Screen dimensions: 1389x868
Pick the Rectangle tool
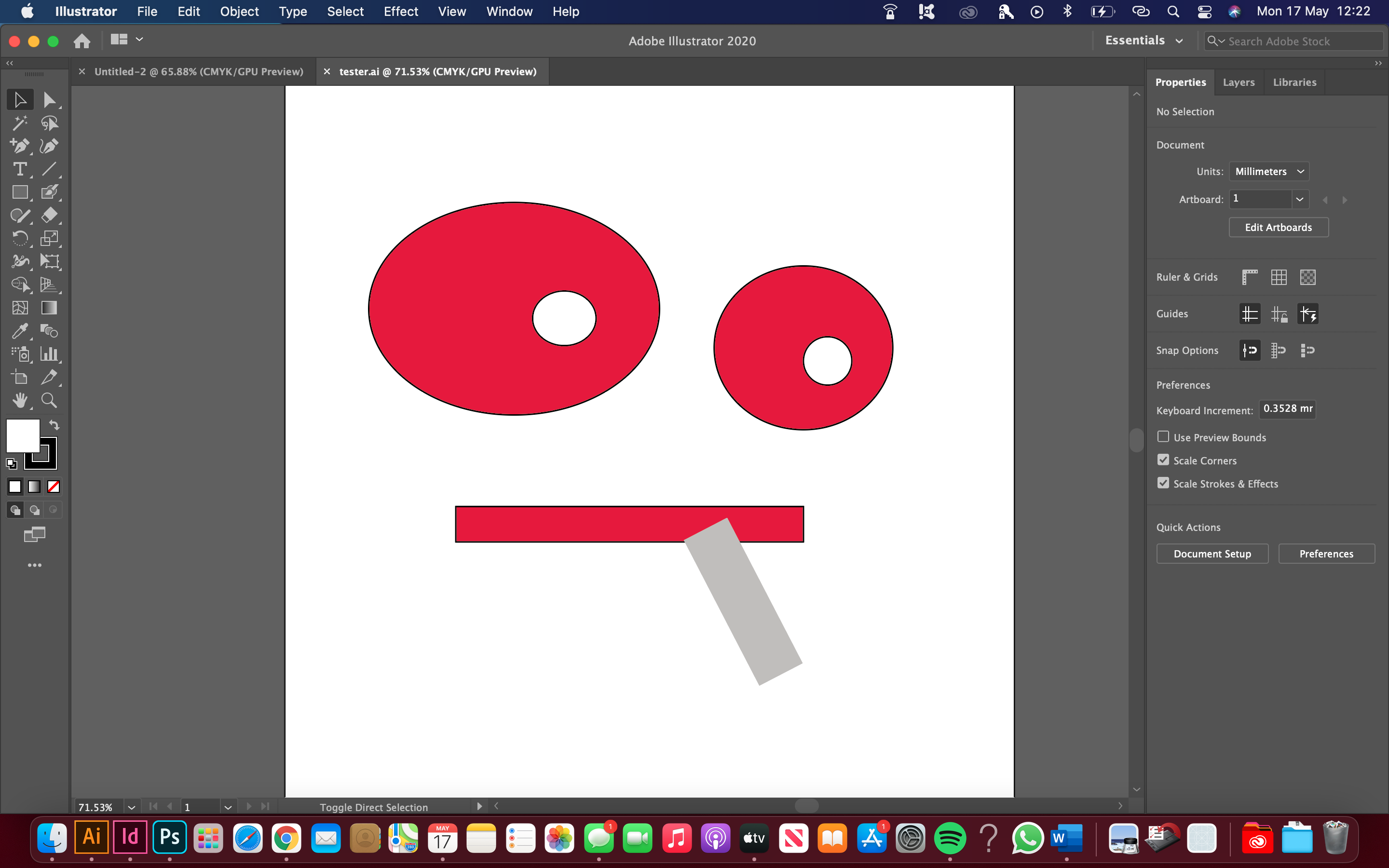pyautogui.click(x=20, y=192)
